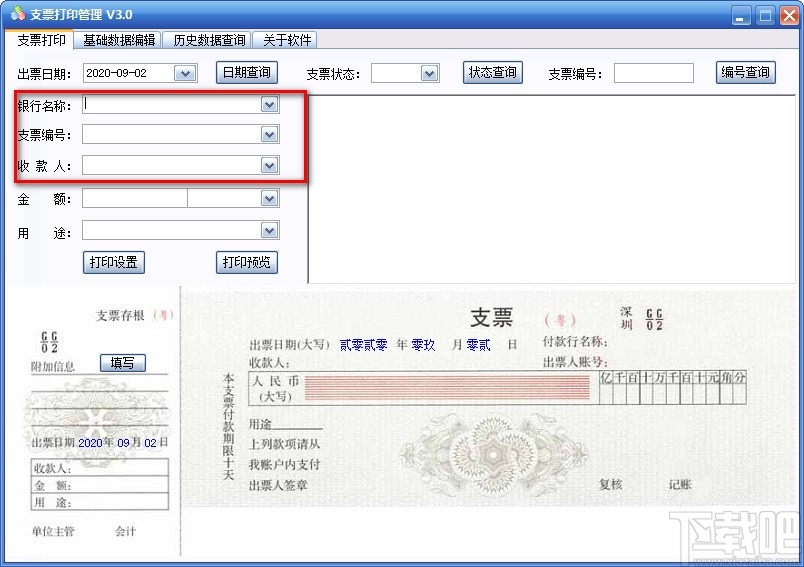Expand the 支票状态 dropdown
804x567 pixels.
[x=430, y=74]
